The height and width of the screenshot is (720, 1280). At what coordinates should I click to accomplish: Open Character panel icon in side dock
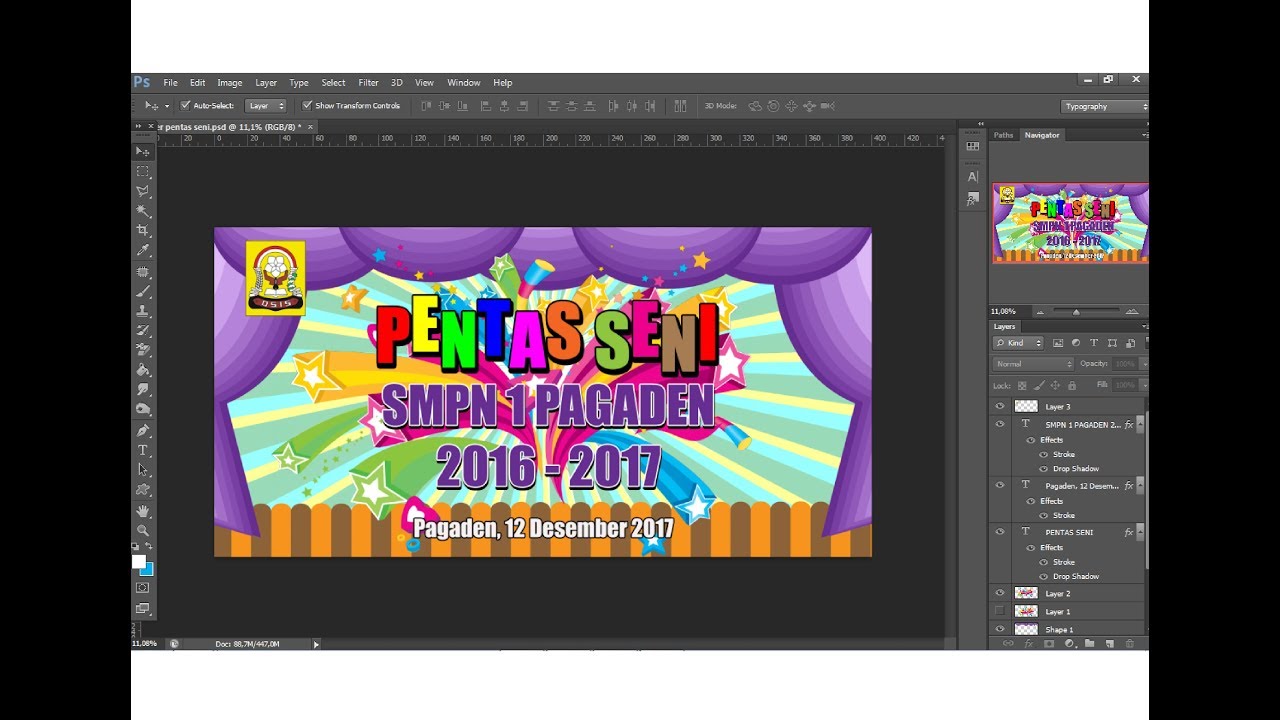point(973,176)
